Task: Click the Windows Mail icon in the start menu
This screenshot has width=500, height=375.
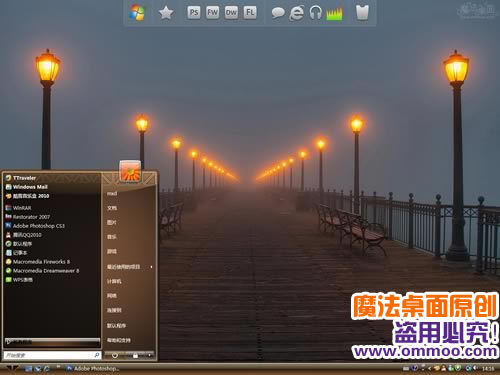Action: coord(8,187)
